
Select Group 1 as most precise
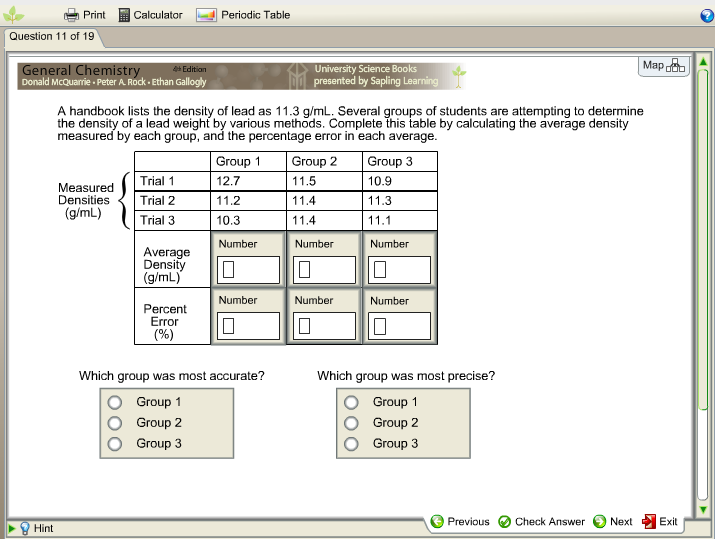pyautogui.click(x=351, y=402)
